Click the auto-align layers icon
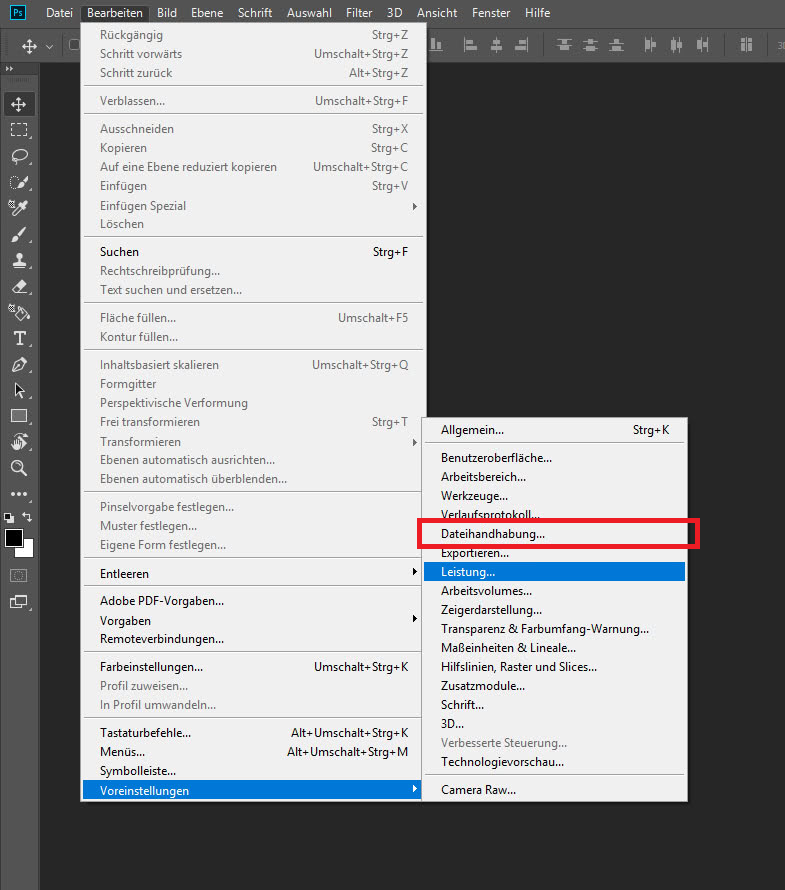 746,45
